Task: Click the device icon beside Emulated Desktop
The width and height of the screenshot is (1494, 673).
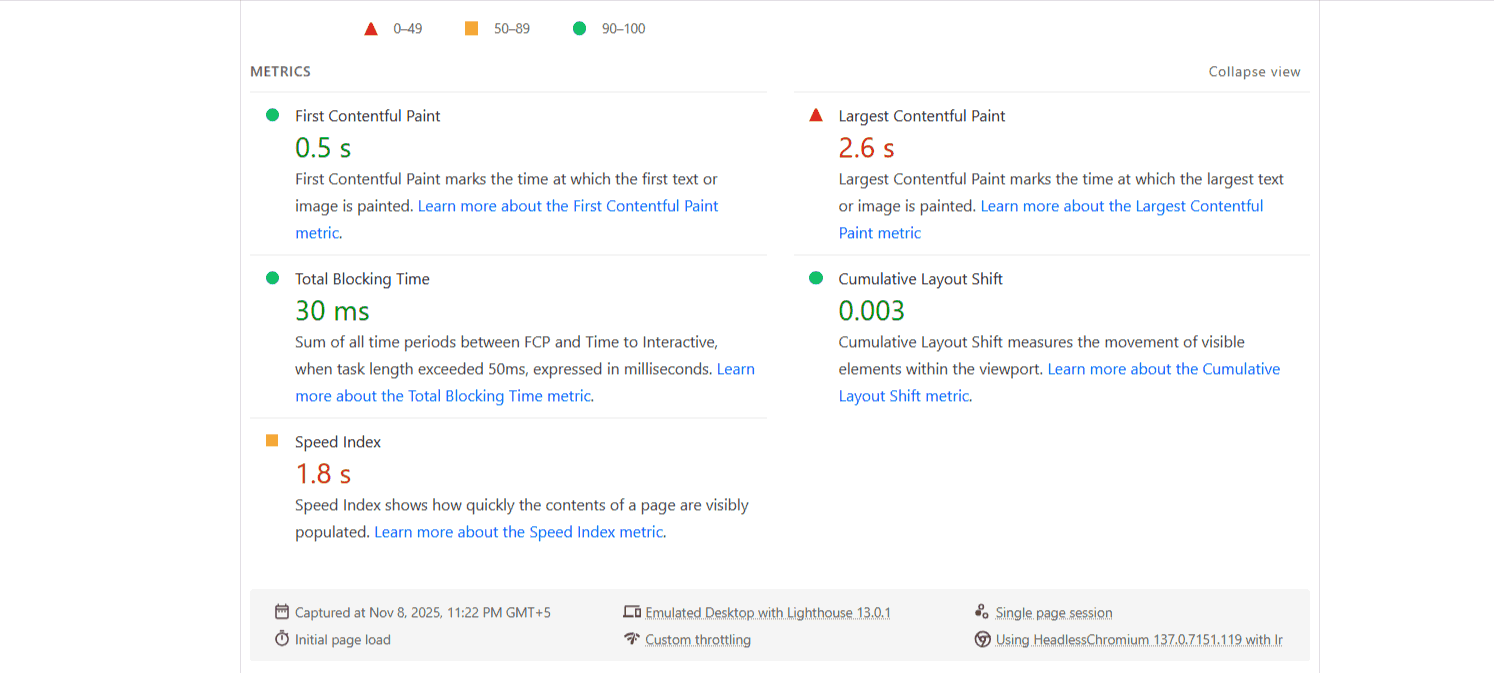Action: click(633, 611)
